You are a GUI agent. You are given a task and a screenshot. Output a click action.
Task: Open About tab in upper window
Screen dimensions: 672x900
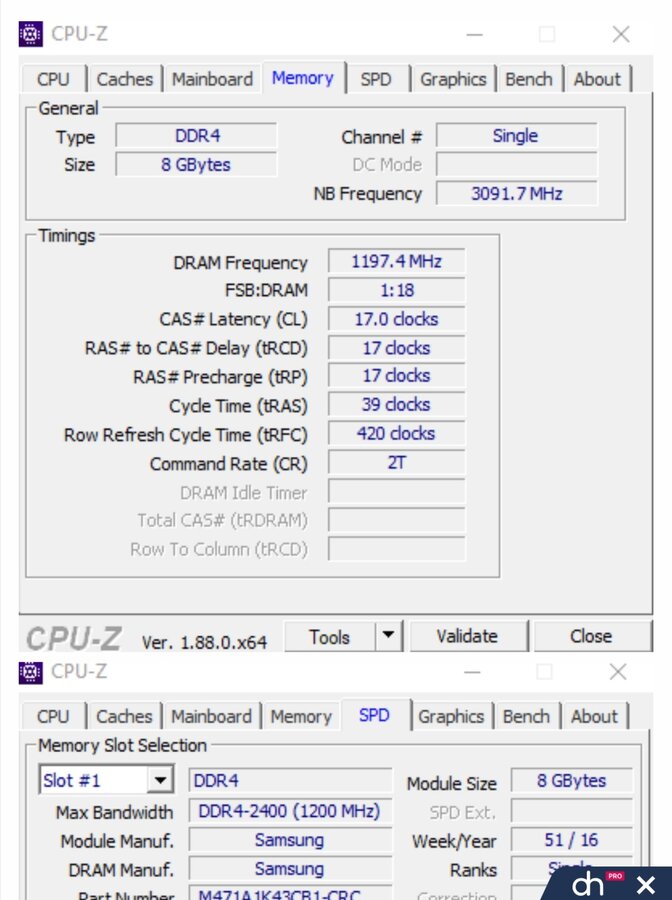coord(597,79)
